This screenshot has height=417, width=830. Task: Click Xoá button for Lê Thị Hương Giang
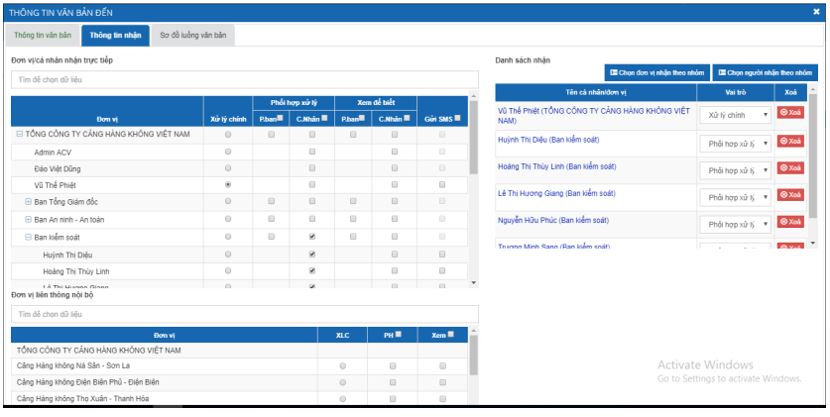[x=790, y=196]
